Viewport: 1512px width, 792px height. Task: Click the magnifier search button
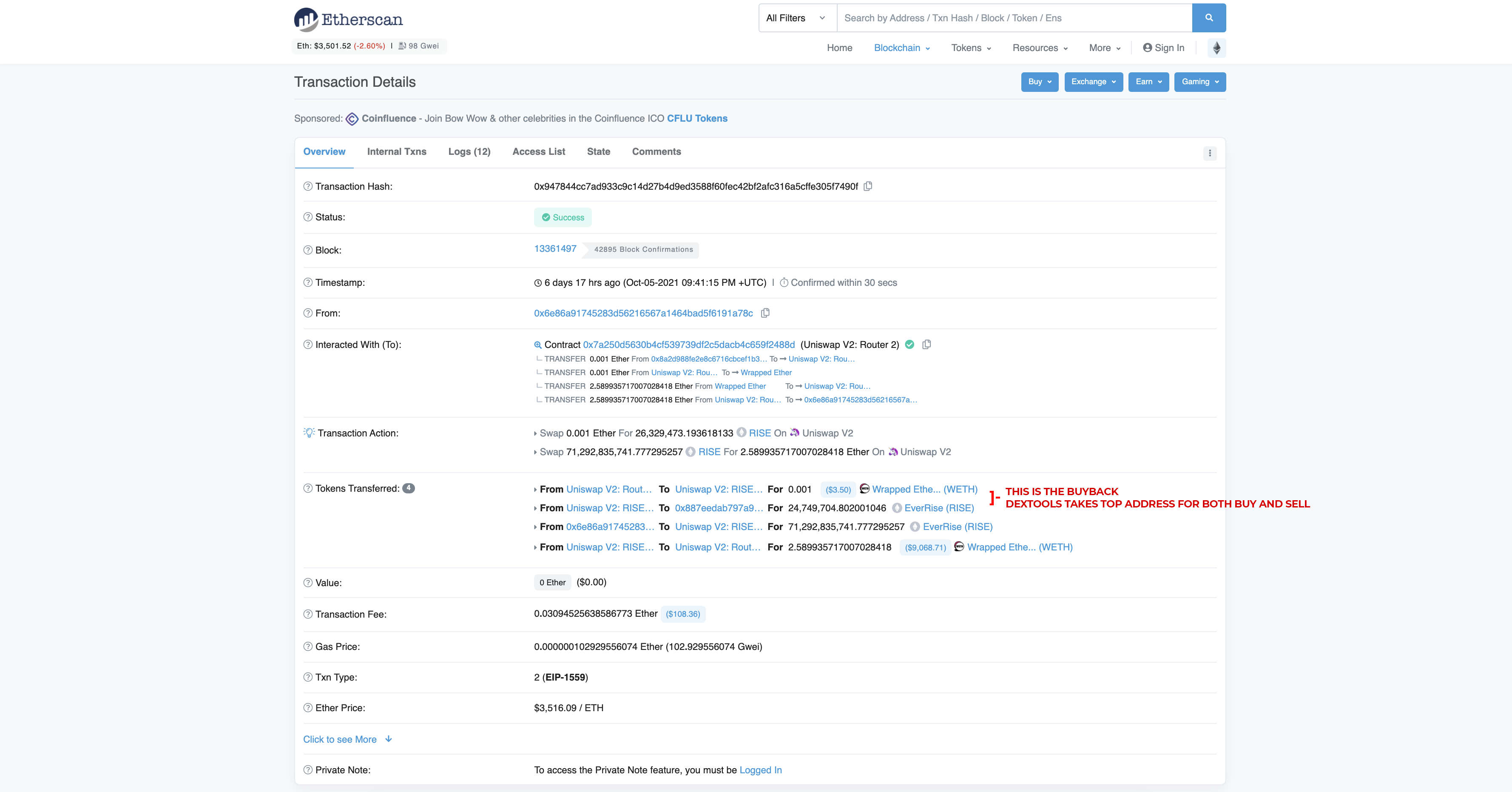[1208, 17]
